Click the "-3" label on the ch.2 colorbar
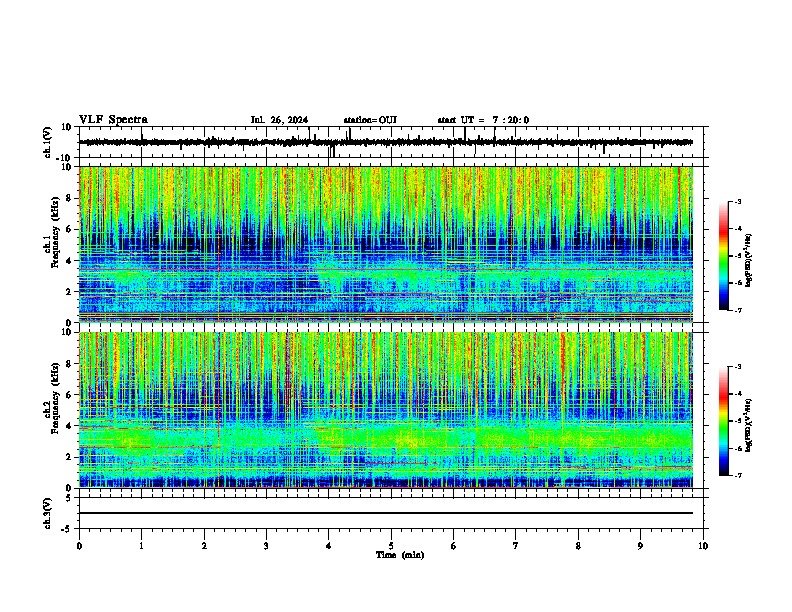The image size is (792, 612). coord(738,367)
